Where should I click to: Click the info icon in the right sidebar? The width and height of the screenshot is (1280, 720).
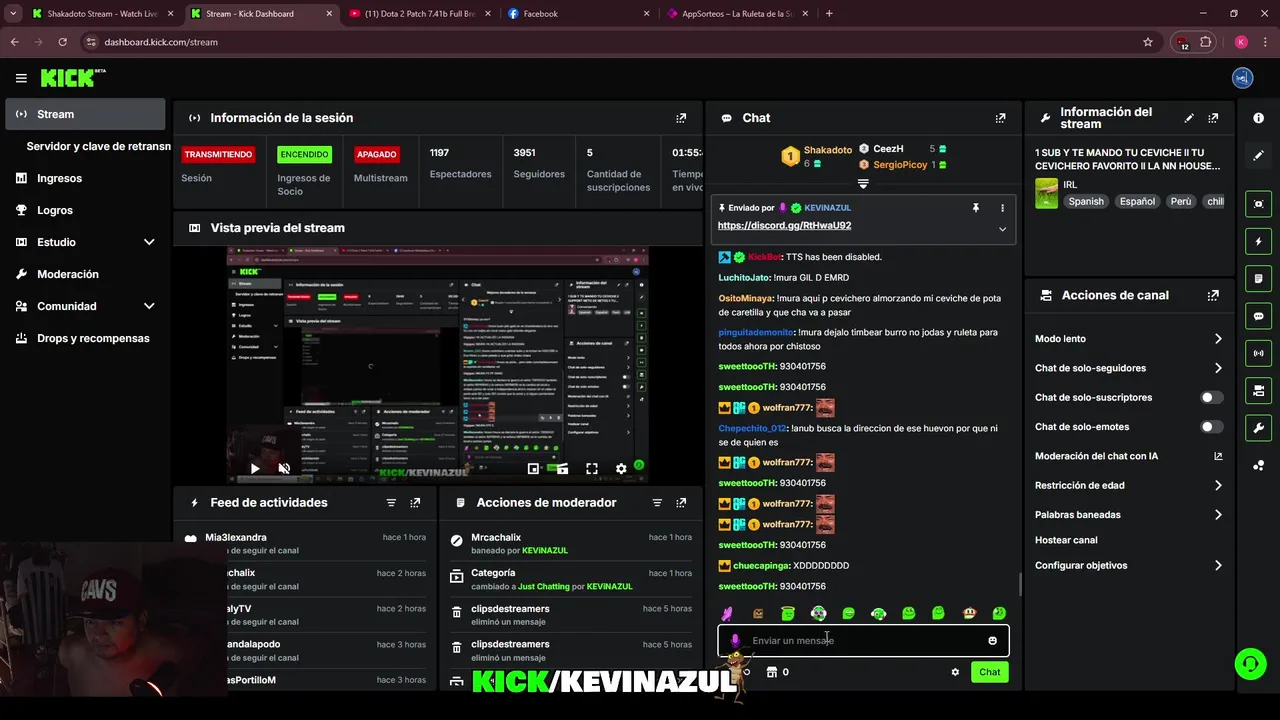tap(1258, 118)
